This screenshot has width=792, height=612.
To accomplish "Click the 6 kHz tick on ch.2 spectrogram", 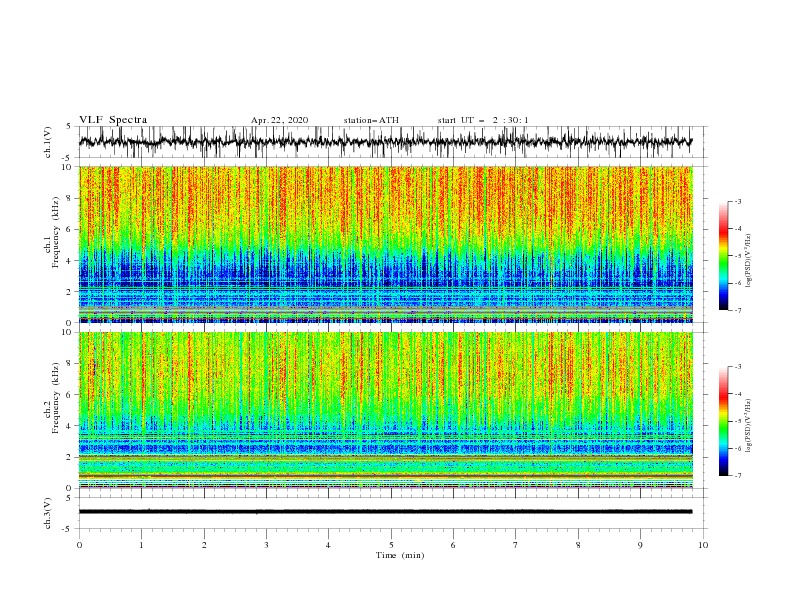I will pyautogui.click(x=69, y=395).
